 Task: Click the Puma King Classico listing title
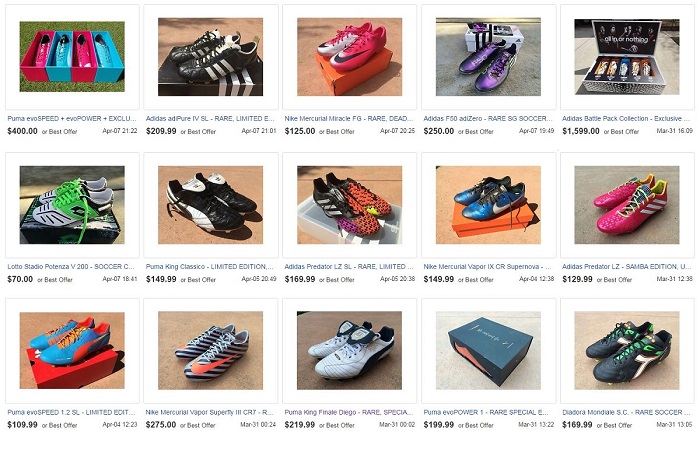210,266
